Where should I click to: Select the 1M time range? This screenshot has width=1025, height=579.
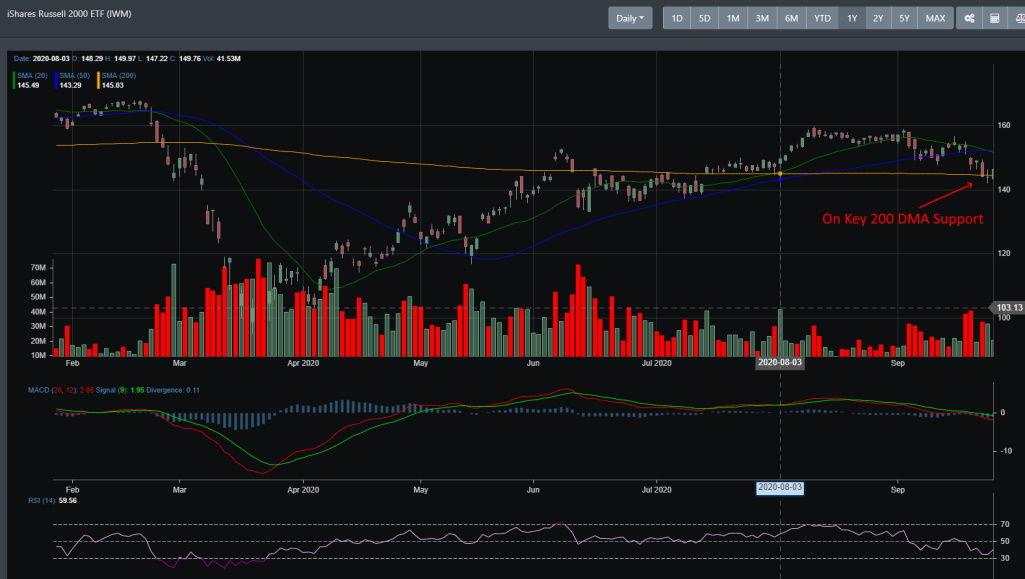tap(733, 18)
